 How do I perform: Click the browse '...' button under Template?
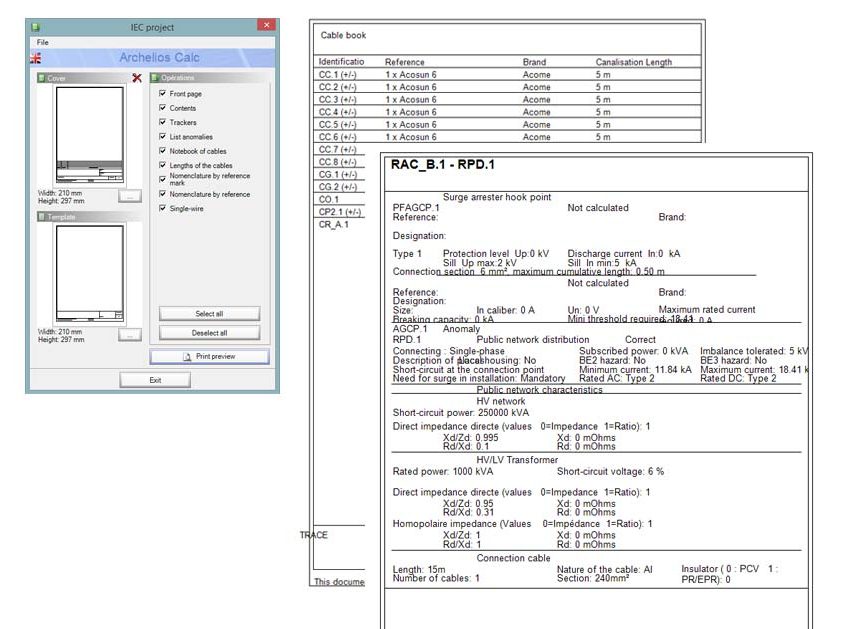coord(130,335)
